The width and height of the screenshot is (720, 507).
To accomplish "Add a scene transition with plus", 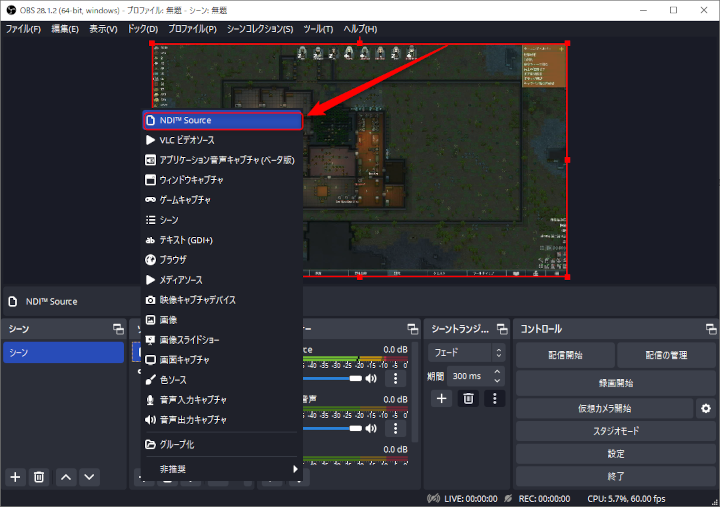I will point(441,398).
